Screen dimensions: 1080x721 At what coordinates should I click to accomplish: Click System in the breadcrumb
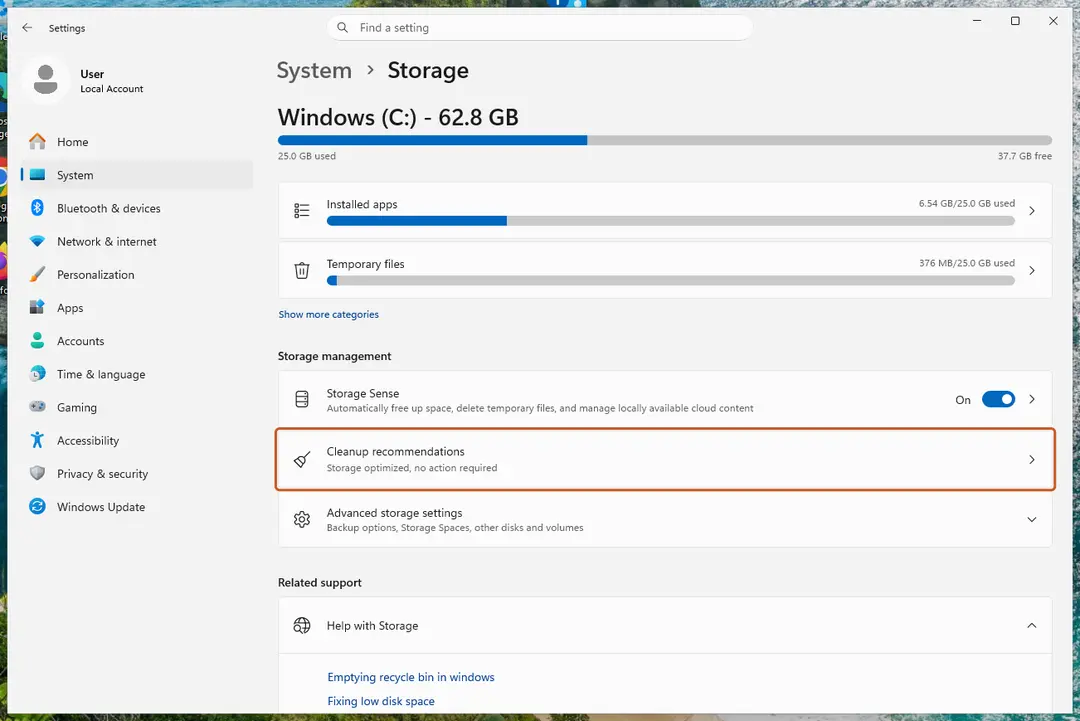[314, 70]
